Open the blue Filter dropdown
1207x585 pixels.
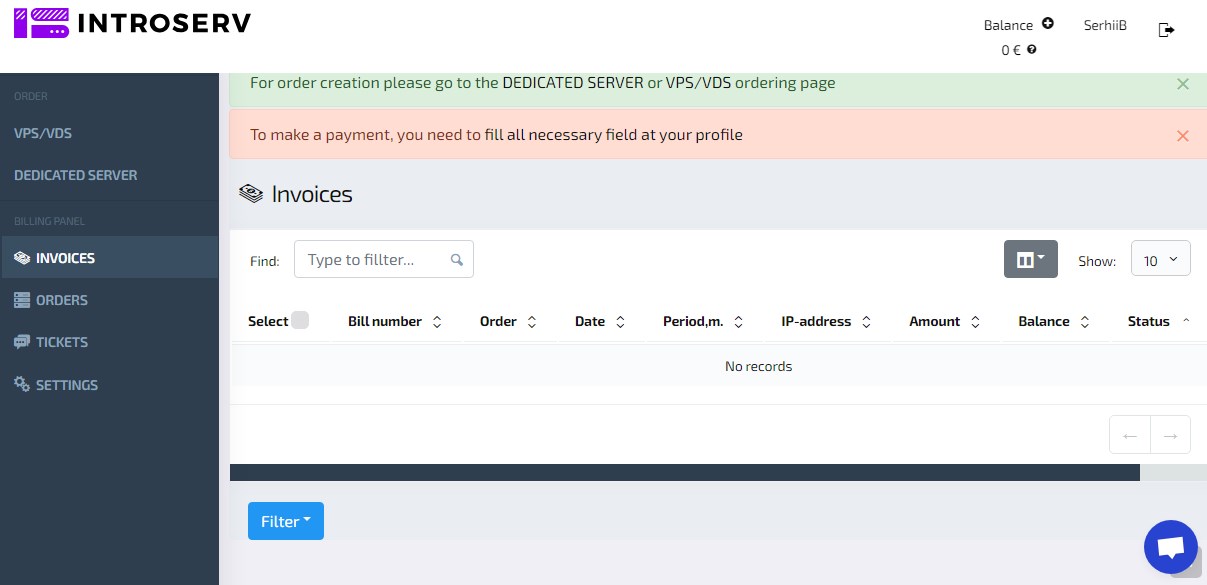click(285, 521)
